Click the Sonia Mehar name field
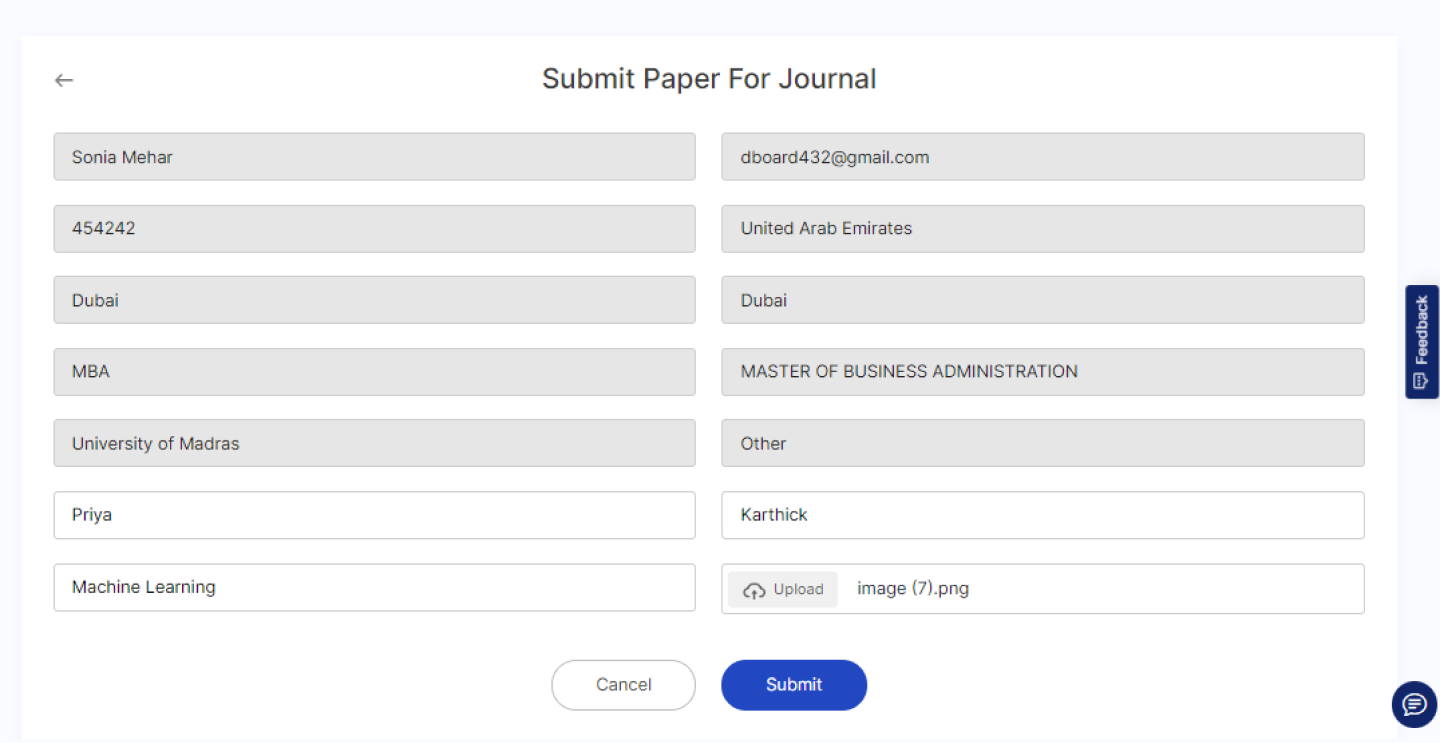 click(x=374, y=157)
